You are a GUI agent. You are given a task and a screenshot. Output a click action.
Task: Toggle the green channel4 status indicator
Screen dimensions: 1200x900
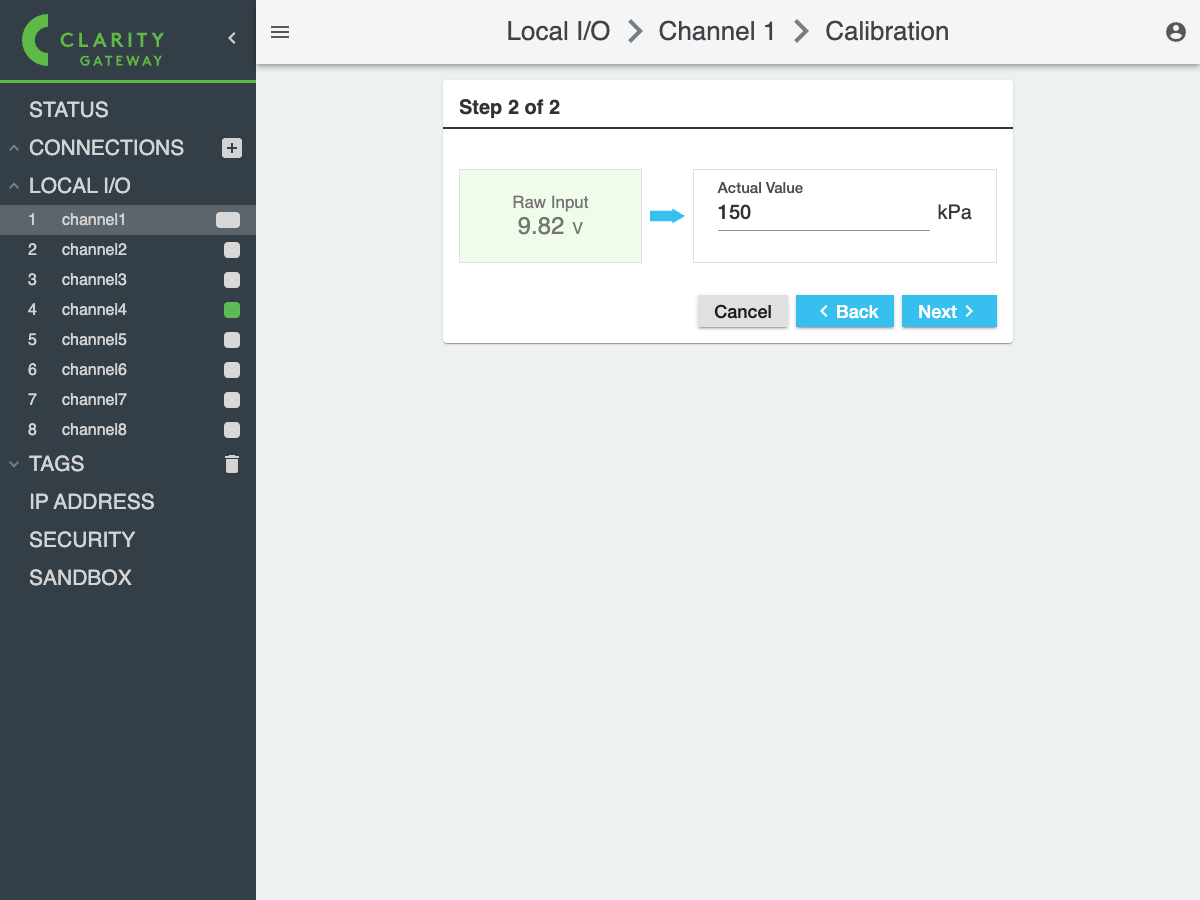point(232,310)
